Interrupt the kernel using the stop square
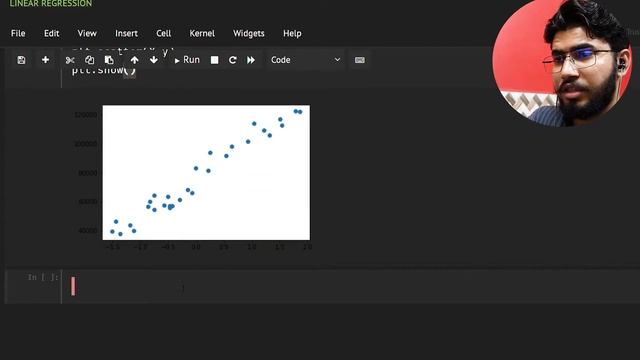The image size is (640, 360). tap(214, 60)
